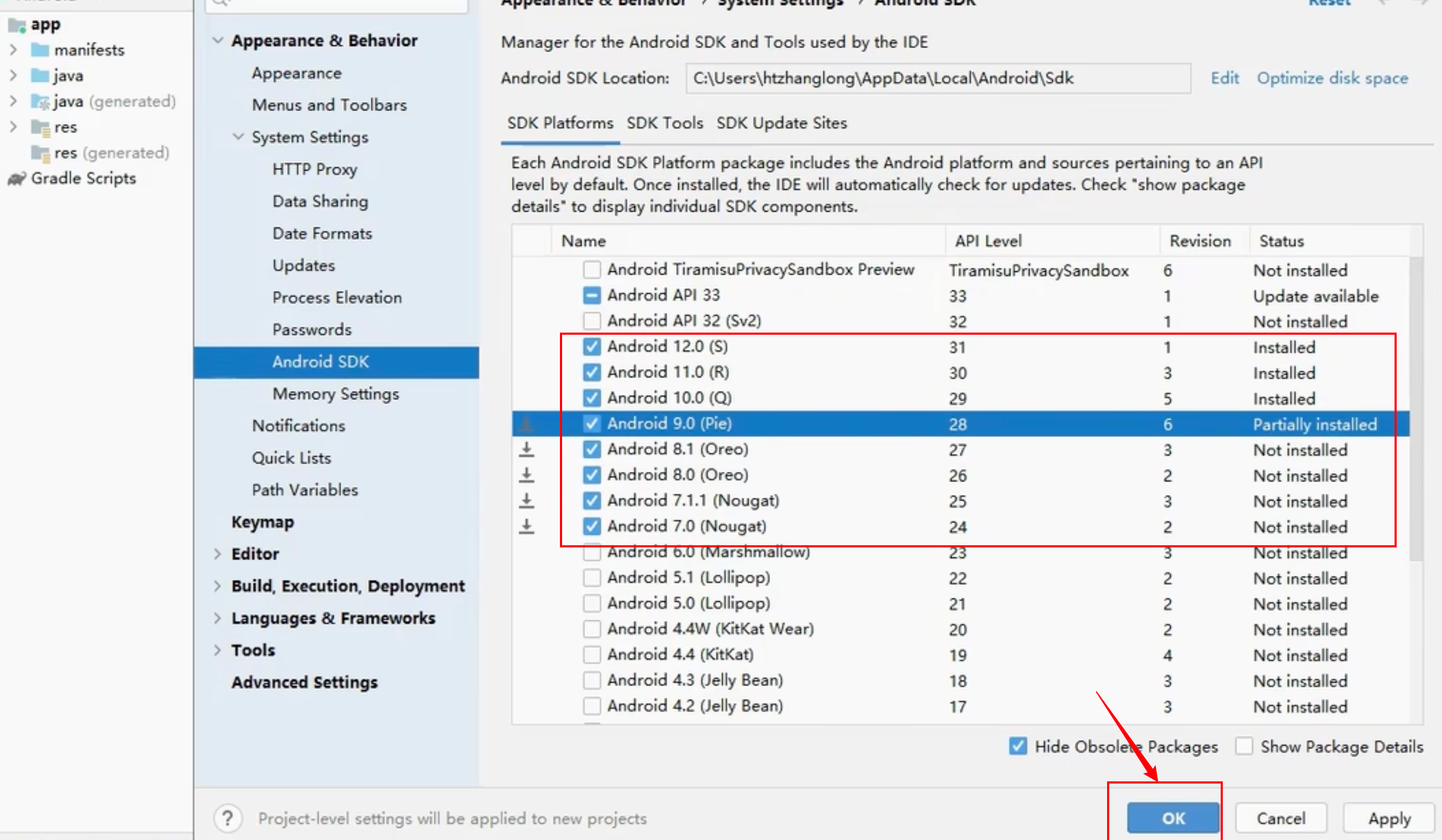Click the download icon on Android 9.0 (Pie) row
This screenshot has width=1442, height=840.
pyautogui.click(x=526, y=424)
